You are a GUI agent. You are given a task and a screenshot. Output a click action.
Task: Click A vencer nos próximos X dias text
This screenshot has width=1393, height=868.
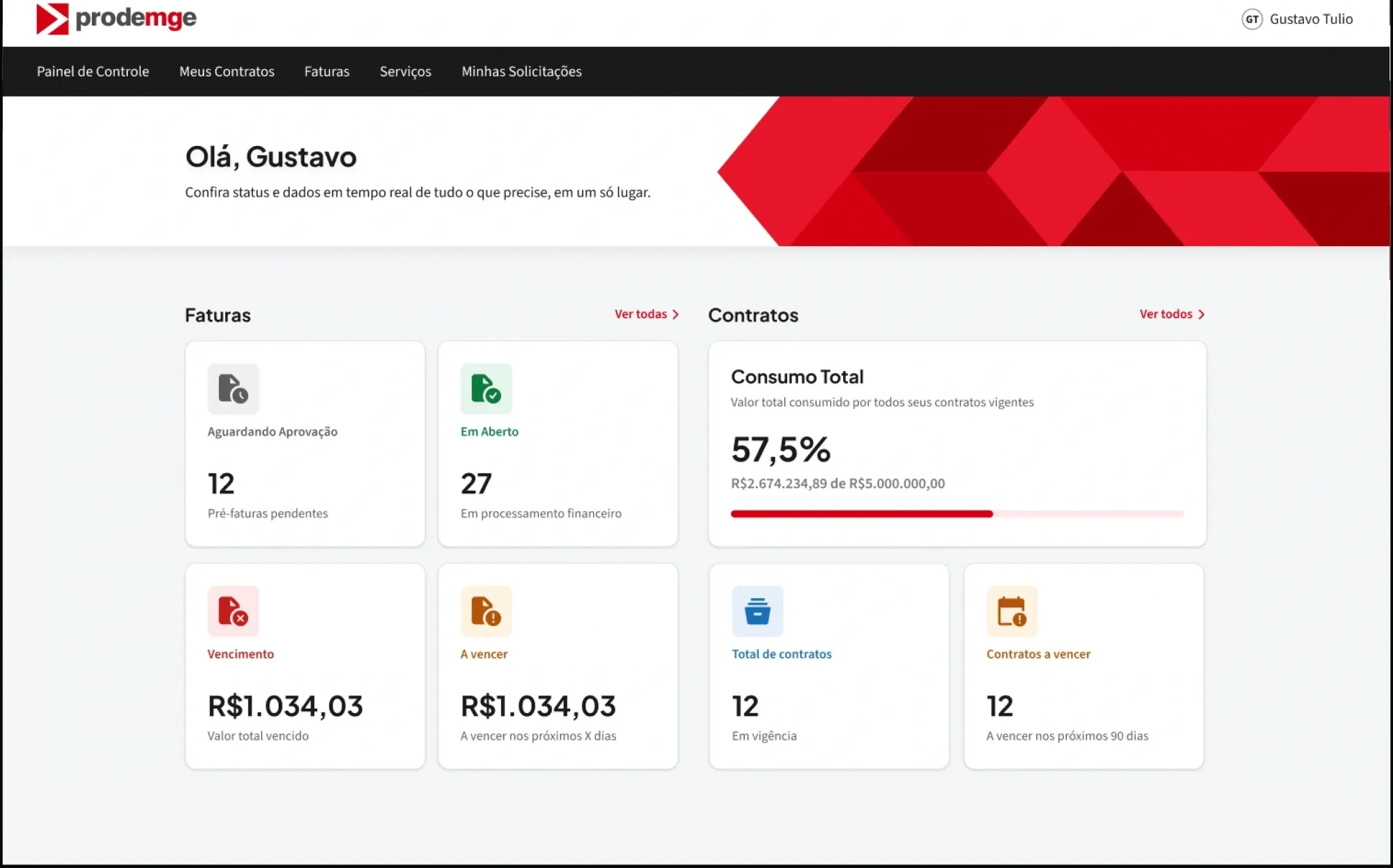[538, 736]
